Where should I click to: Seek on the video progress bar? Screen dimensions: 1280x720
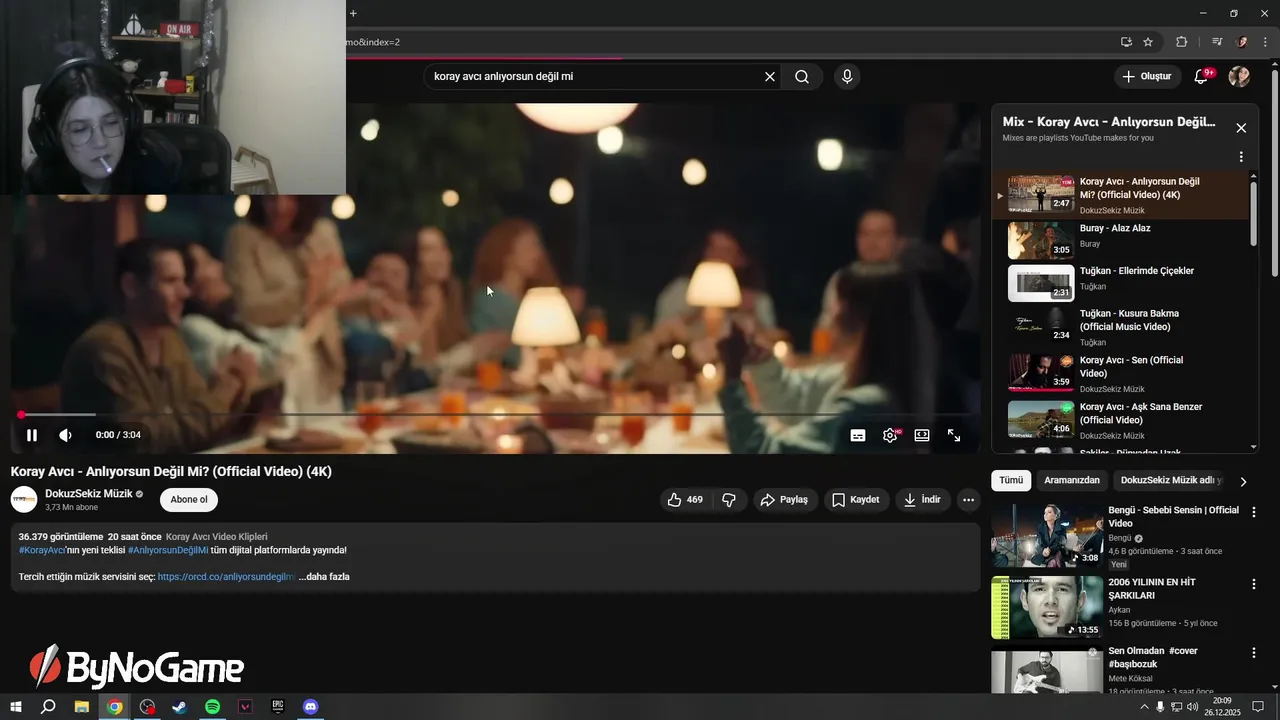pyautogui.click(x=495, y=414)
